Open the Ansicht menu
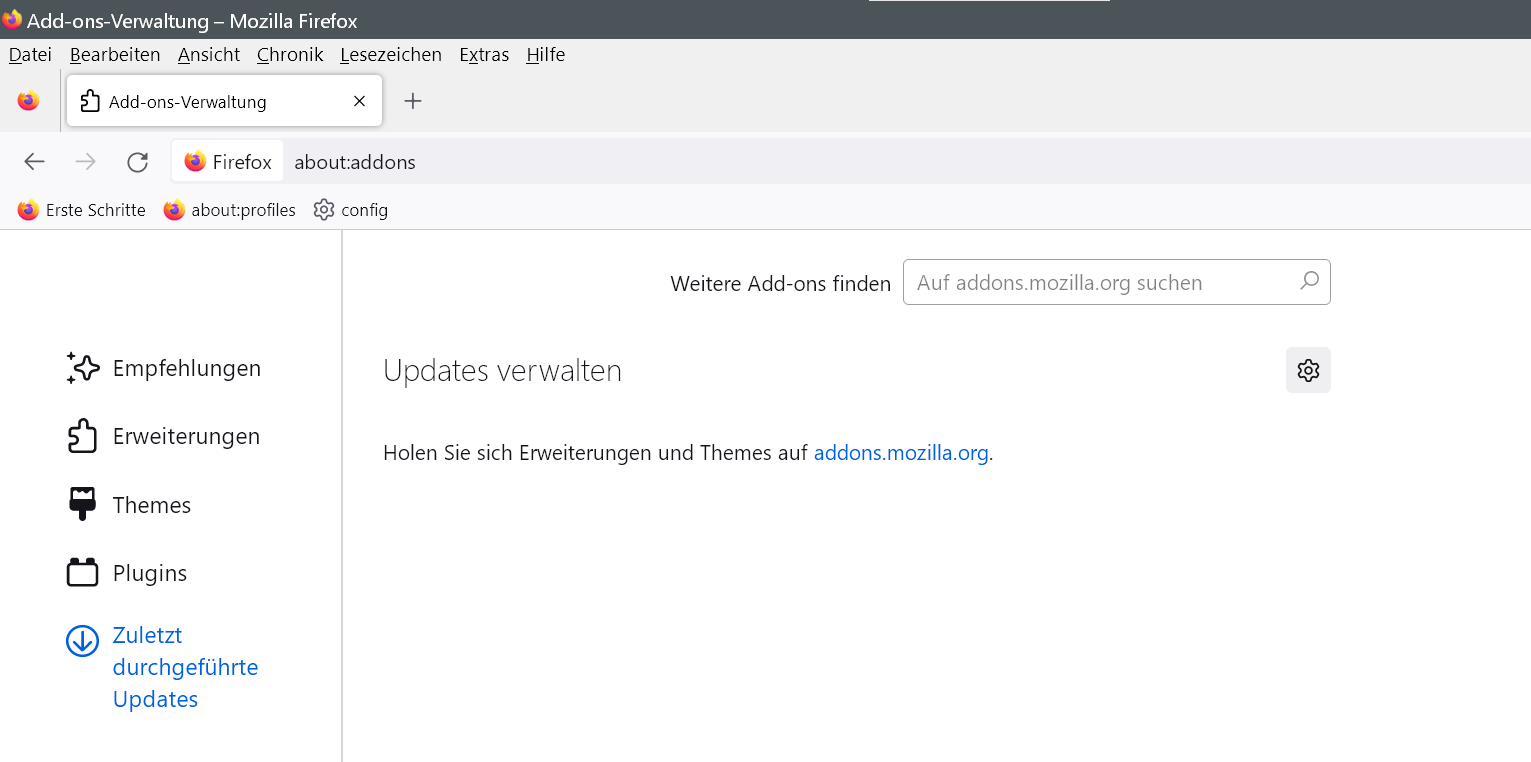1531x762 pixels. tap(209, 55)
